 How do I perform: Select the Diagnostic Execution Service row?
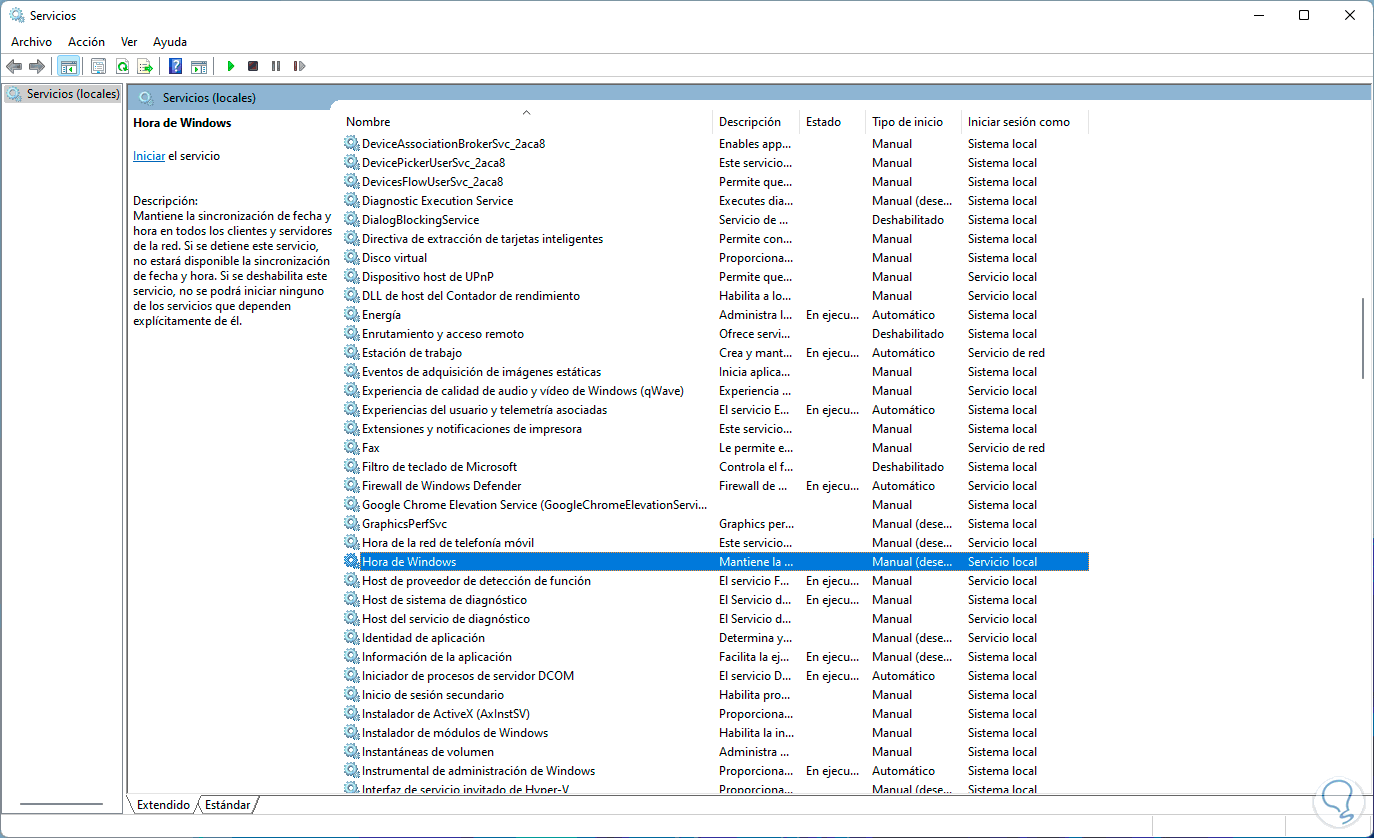(x=715, y=201)
